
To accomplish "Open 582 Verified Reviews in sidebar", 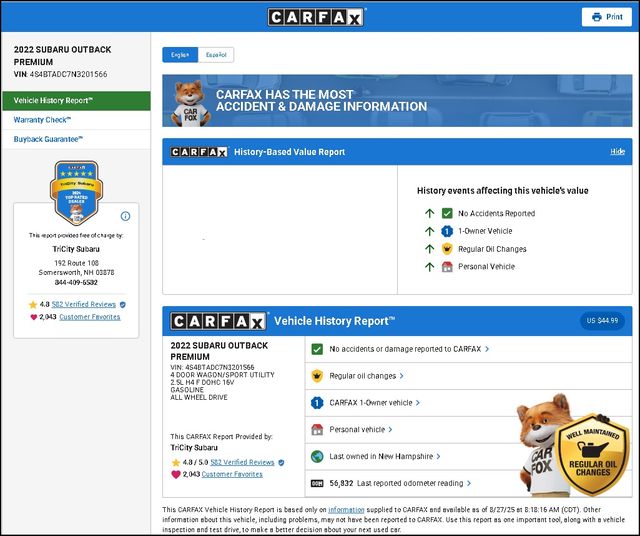I will point(84,304).
